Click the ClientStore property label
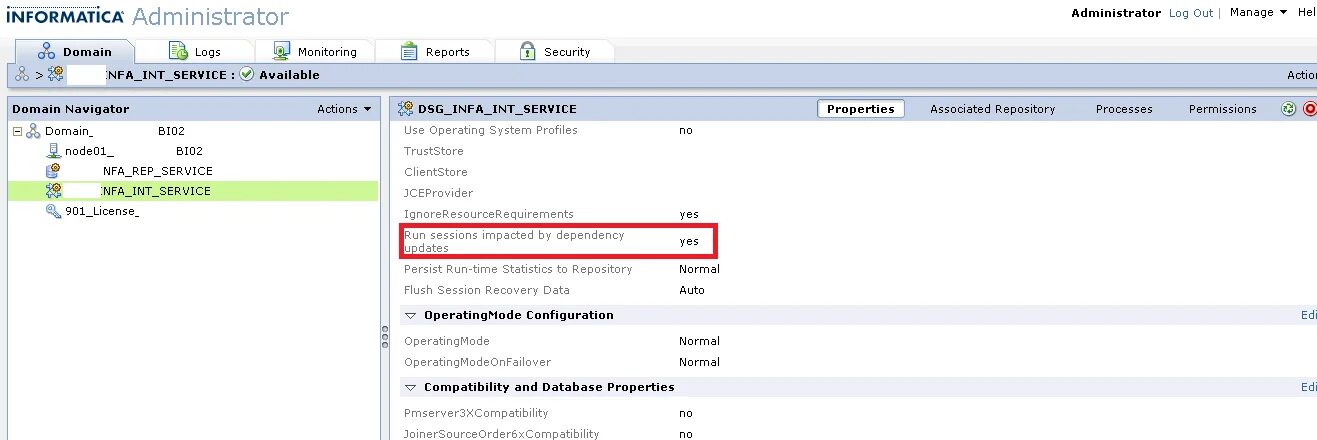This screenshot has width=1317, height=440. tap(434, 172)
